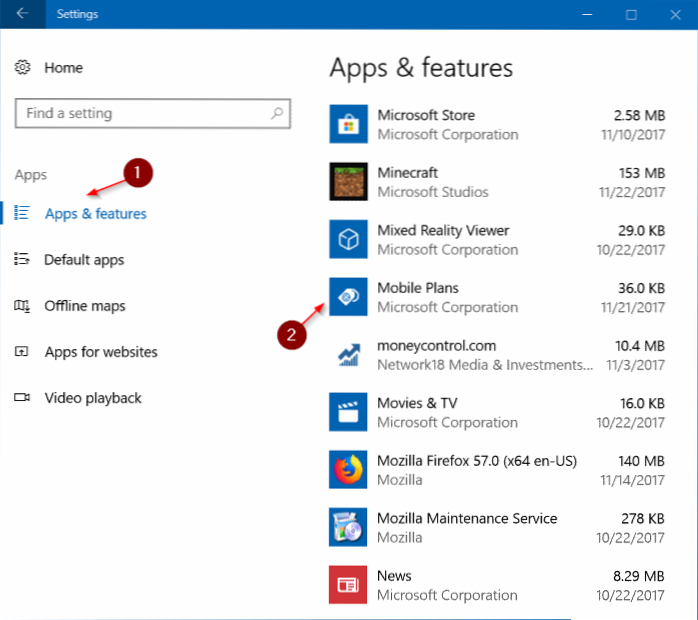Open Offline maps settings
The width and height of the screenshot is (698, 620).
[x=84, y=306]
